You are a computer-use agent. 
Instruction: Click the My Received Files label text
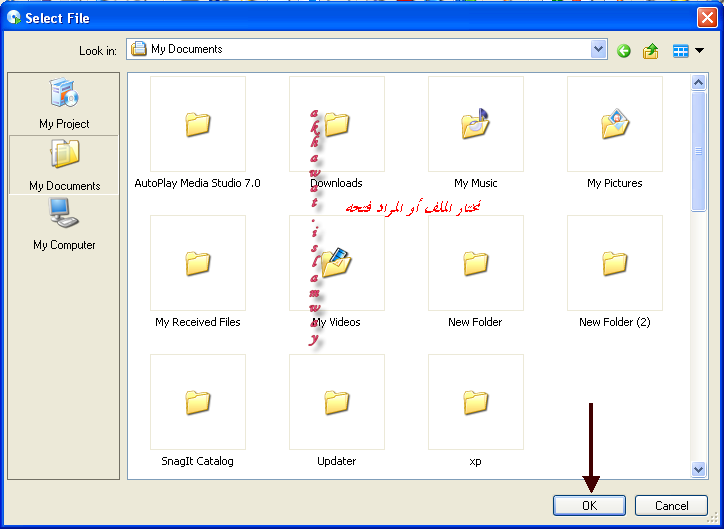pos(198,322)
